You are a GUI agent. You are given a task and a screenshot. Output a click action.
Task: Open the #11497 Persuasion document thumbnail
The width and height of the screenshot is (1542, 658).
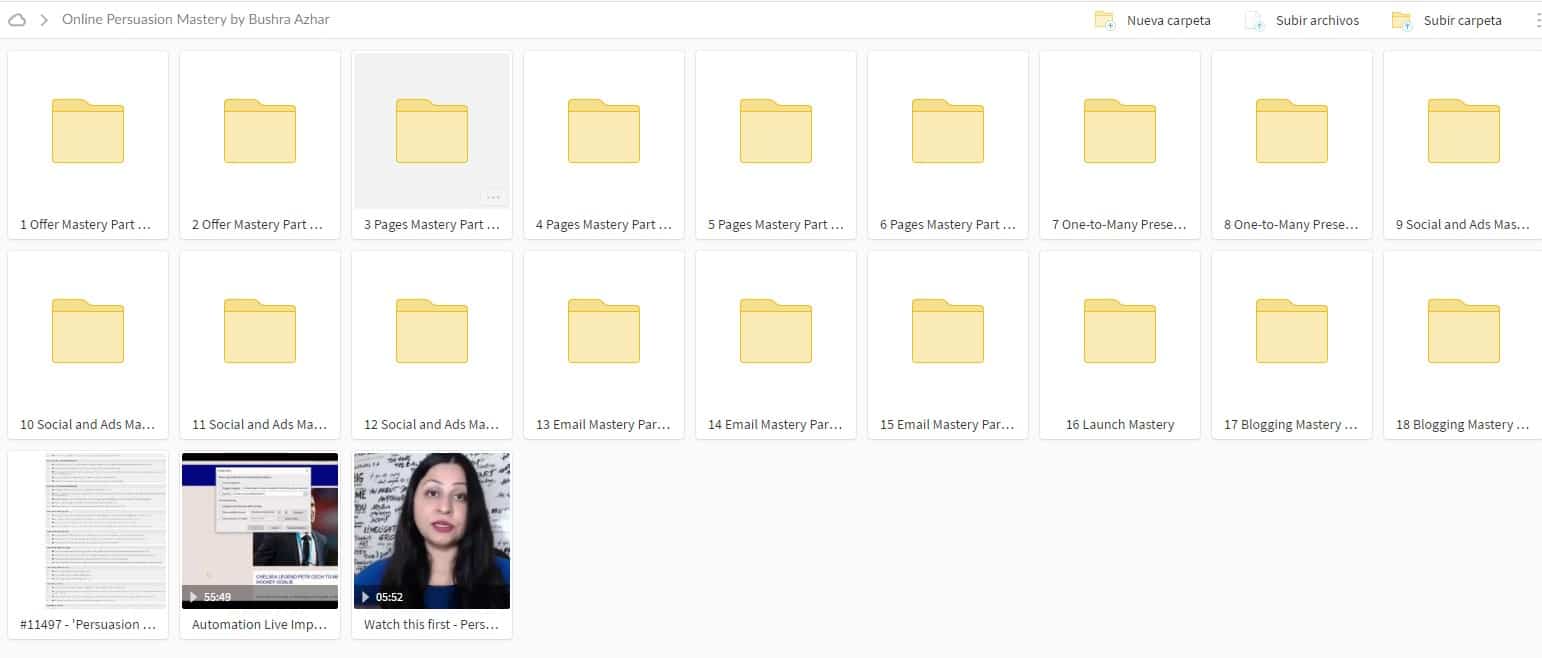pyautogui.click(x=88, y=530)
